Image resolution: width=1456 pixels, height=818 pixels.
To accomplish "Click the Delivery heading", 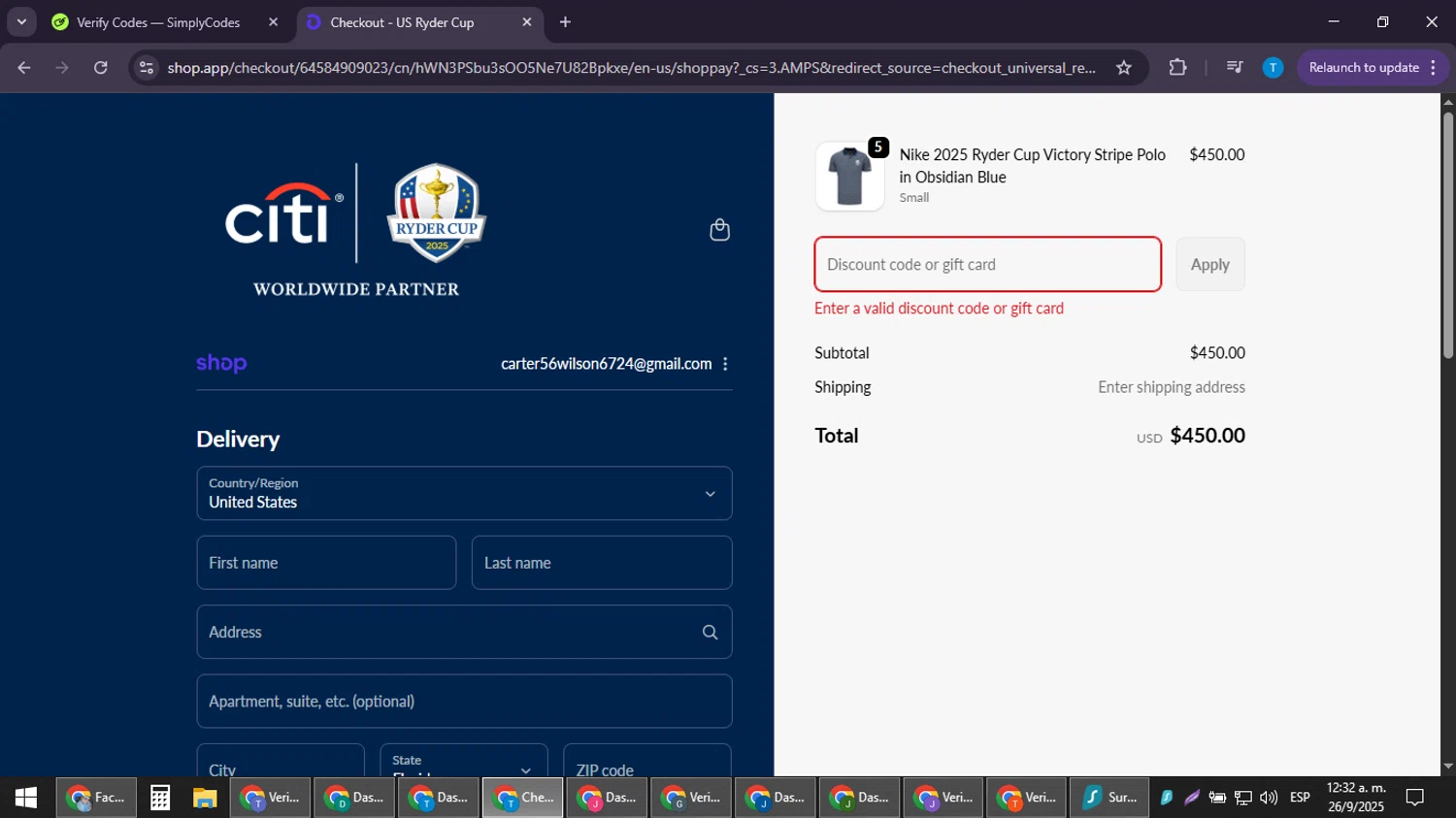I will tap(238, 440).
